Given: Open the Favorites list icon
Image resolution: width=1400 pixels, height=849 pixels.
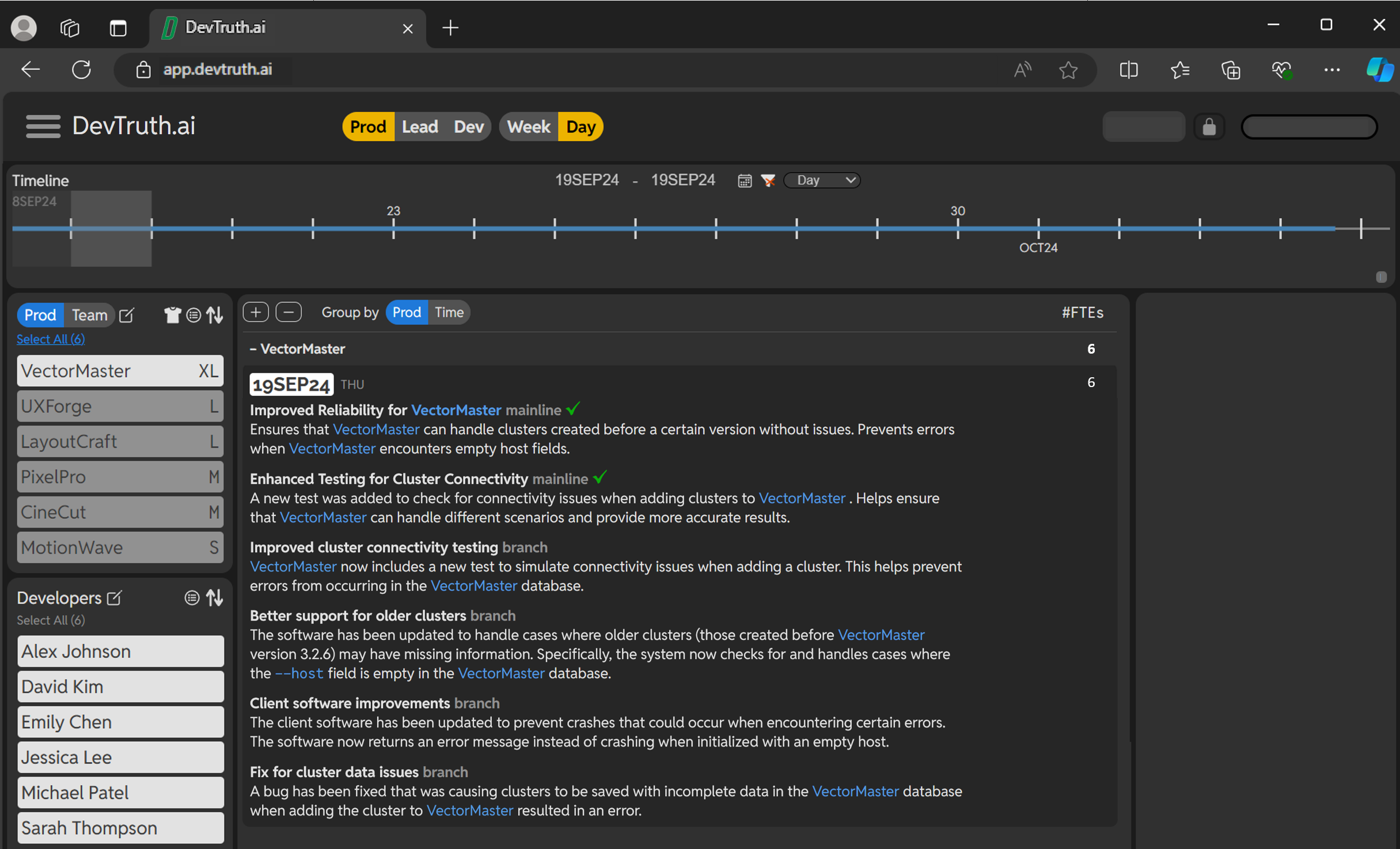Looking at the screenshot, I should (1180, 70).
